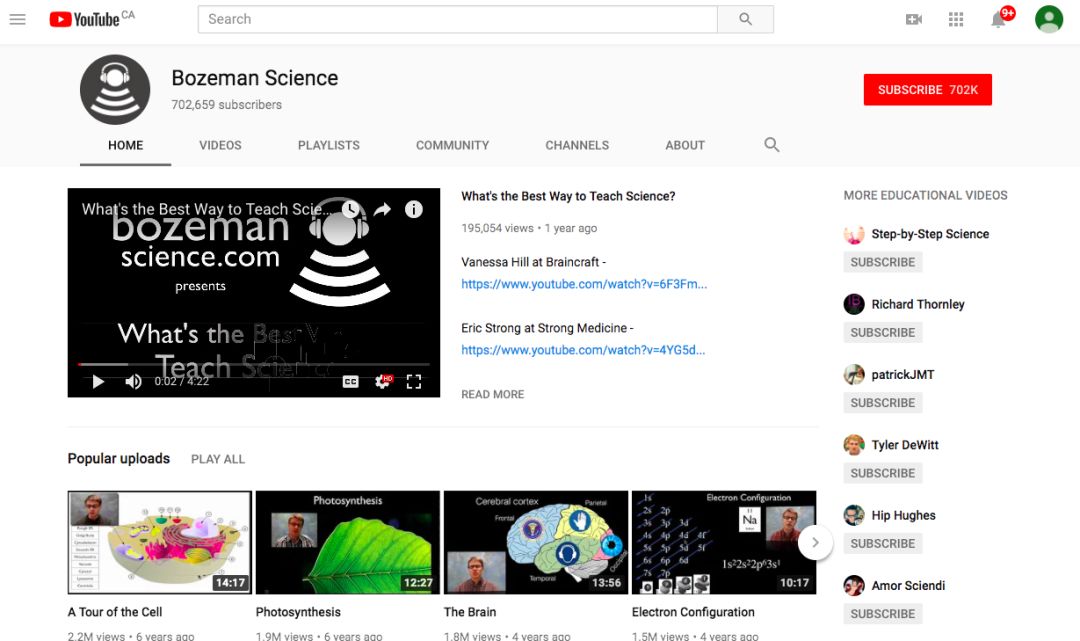Toggle closed captions CC button
Screen dimensions: 1080x641
point(351,381)
